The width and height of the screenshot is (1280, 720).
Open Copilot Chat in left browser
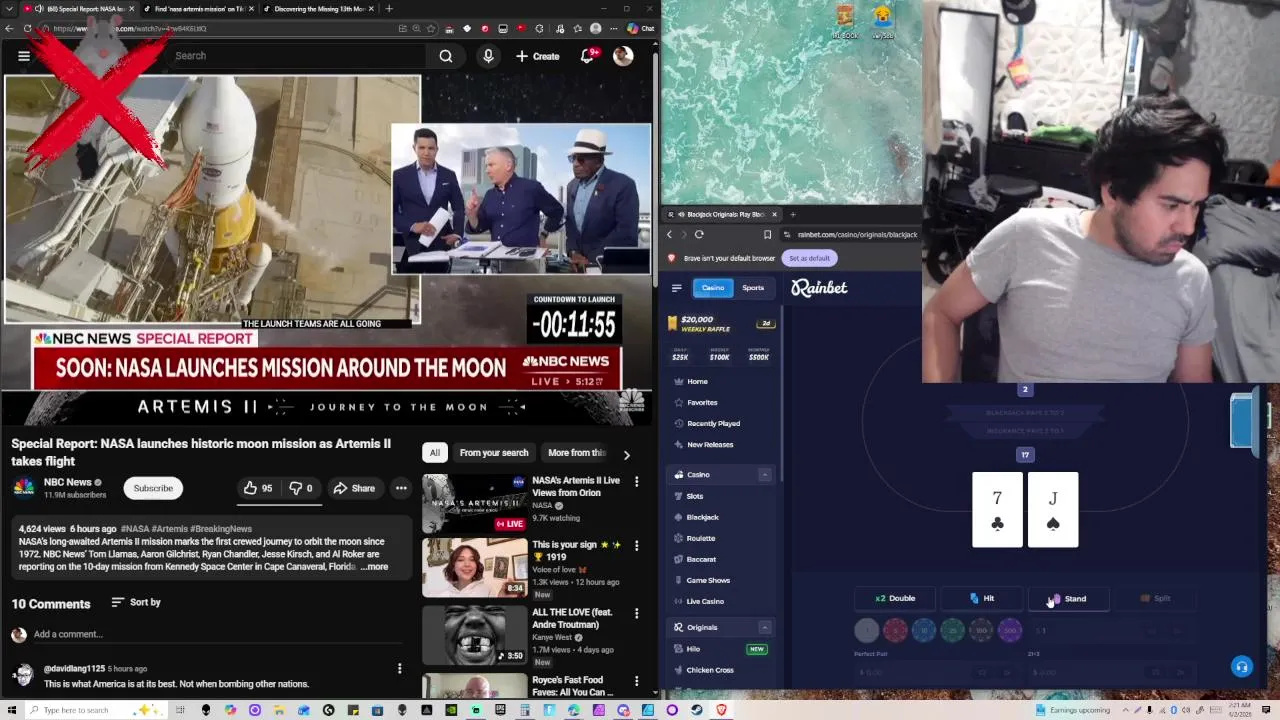(x=640, y=28)
